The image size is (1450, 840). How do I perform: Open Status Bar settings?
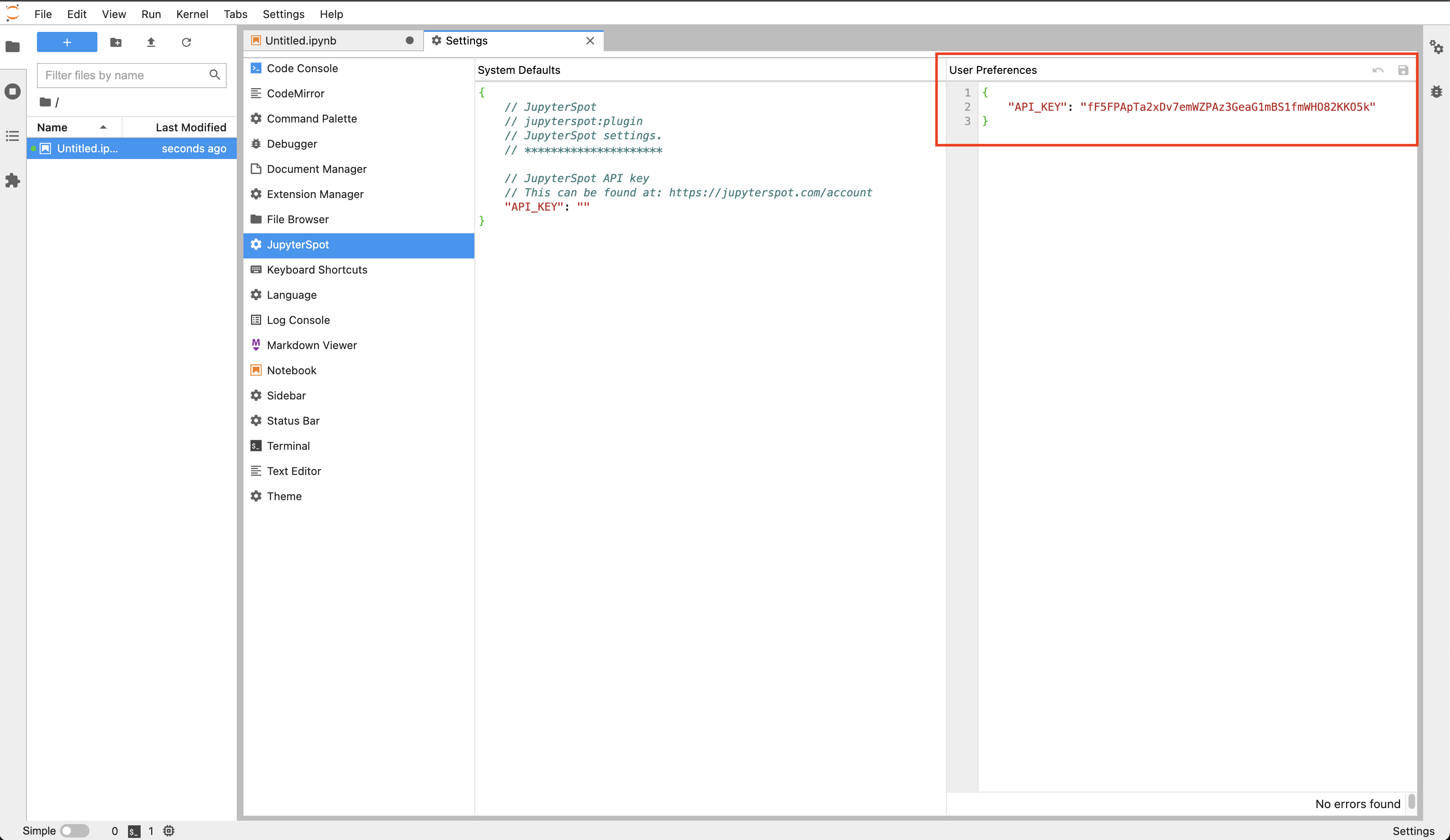pyautogui.click(x=359, y=420)
